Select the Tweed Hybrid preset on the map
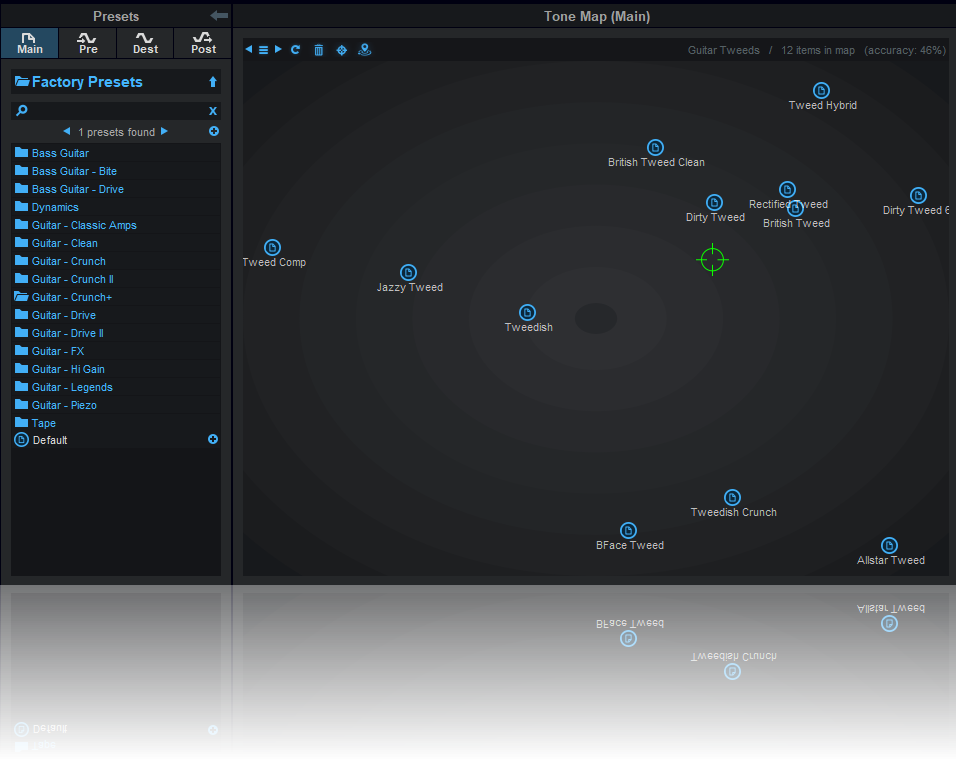The image size is (956, 760). (x=821, y=91)
